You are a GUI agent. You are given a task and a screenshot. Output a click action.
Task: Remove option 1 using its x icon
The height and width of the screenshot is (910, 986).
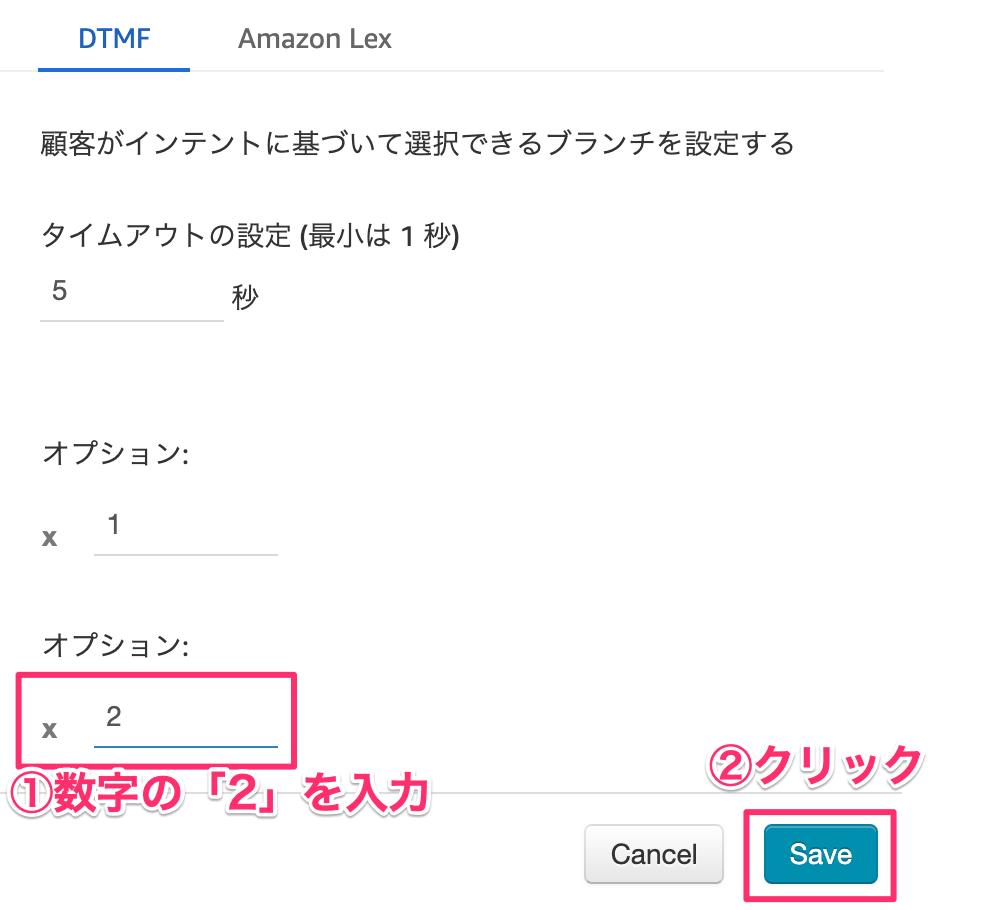click(x=49, y=538)
